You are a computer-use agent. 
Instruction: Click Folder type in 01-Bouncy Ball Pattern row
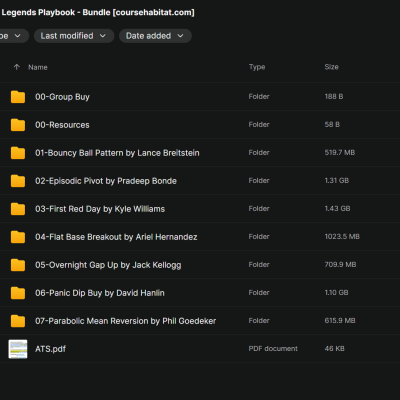[259, 152]
